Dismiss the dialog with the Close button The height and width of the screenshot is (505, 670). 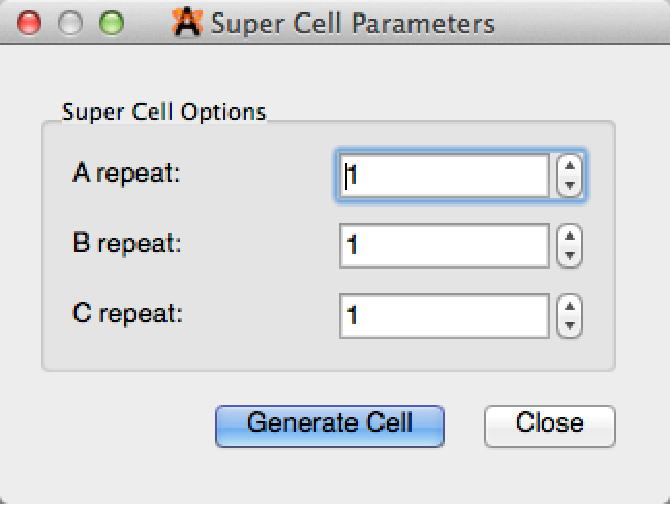tap(549, 424)
